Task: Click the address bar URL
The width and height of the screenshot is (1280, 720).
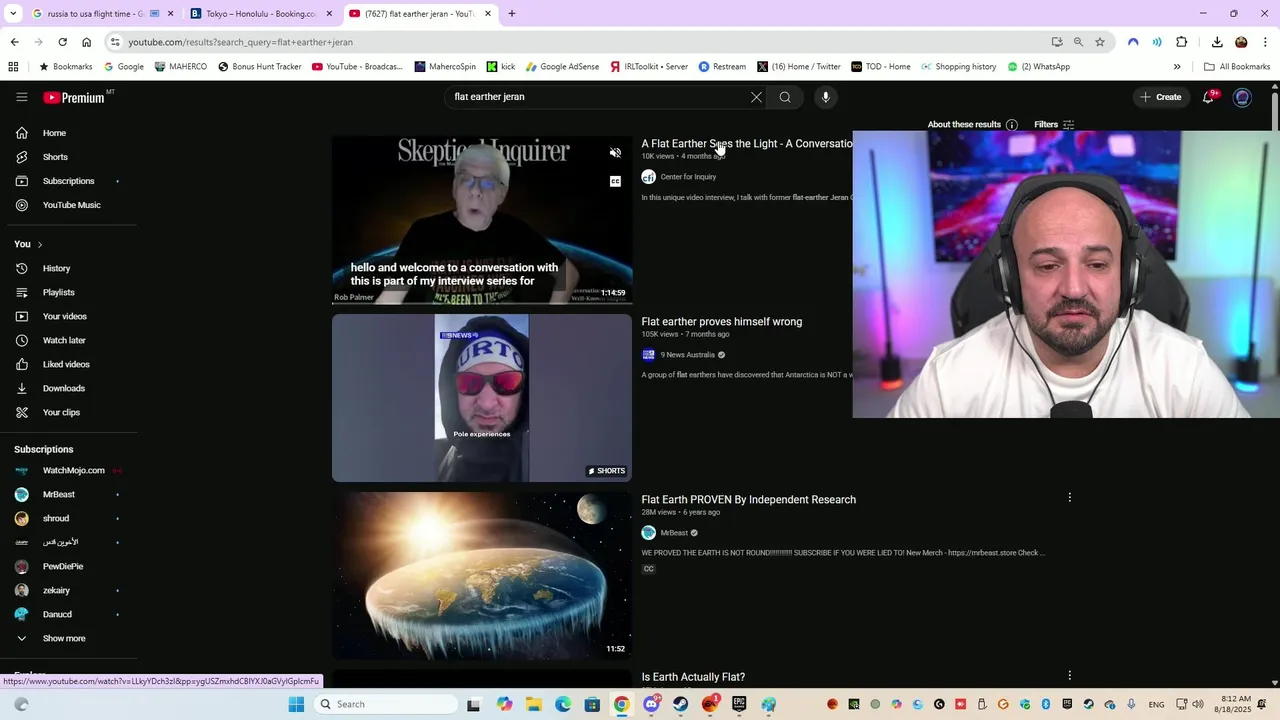Action: click(240, 42)
